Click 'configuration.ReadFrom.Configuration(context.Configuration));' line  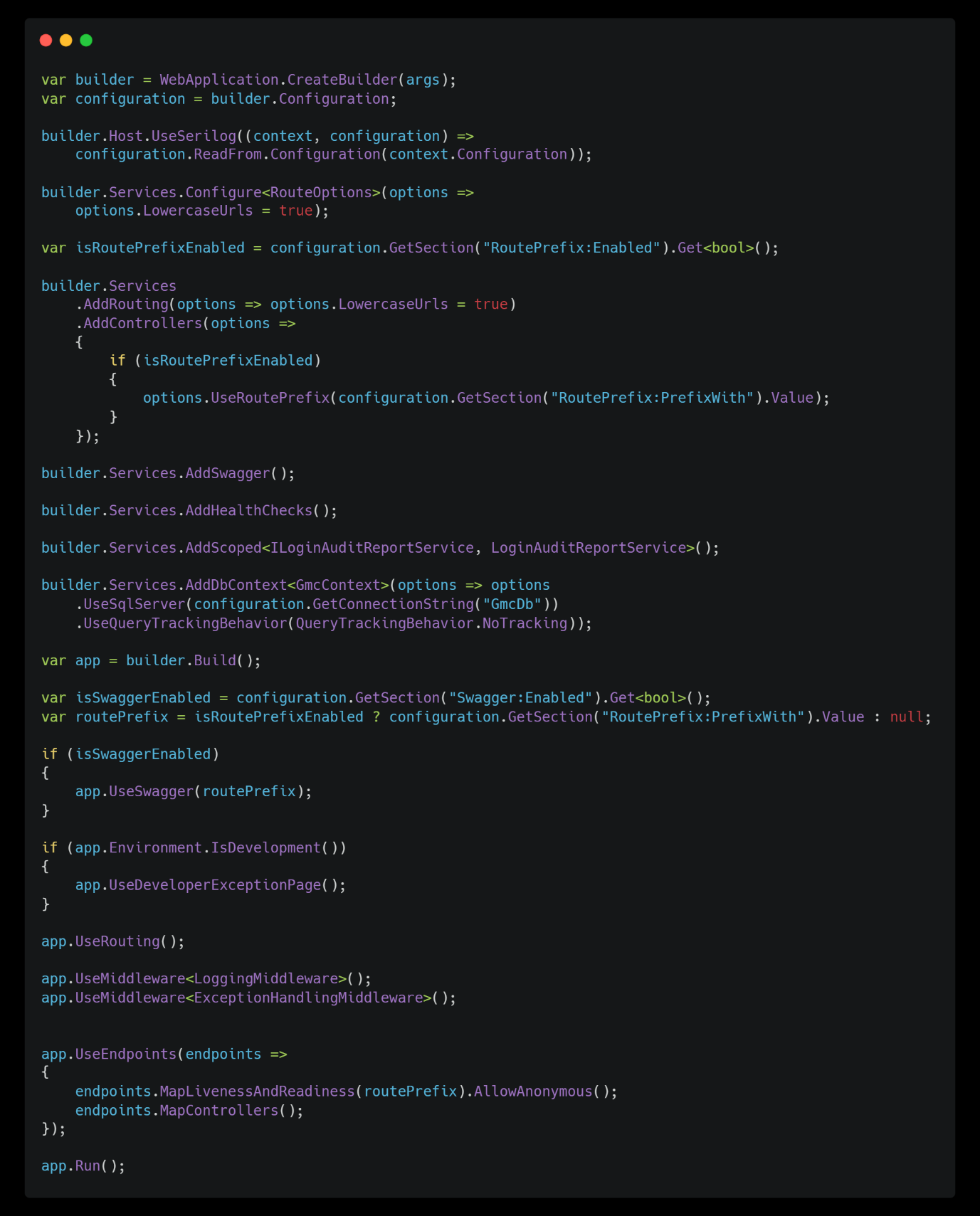[334, 154]
